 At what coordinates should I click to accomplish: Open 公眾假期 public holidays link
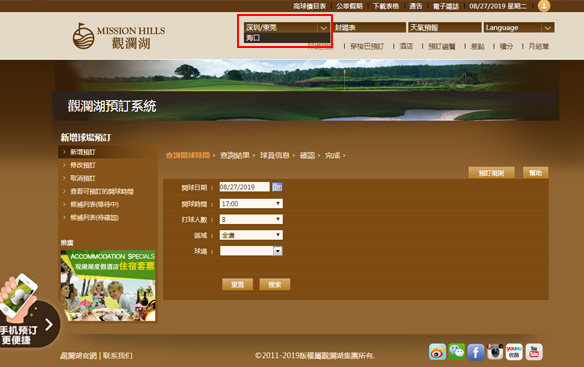[x=349, y=6]
